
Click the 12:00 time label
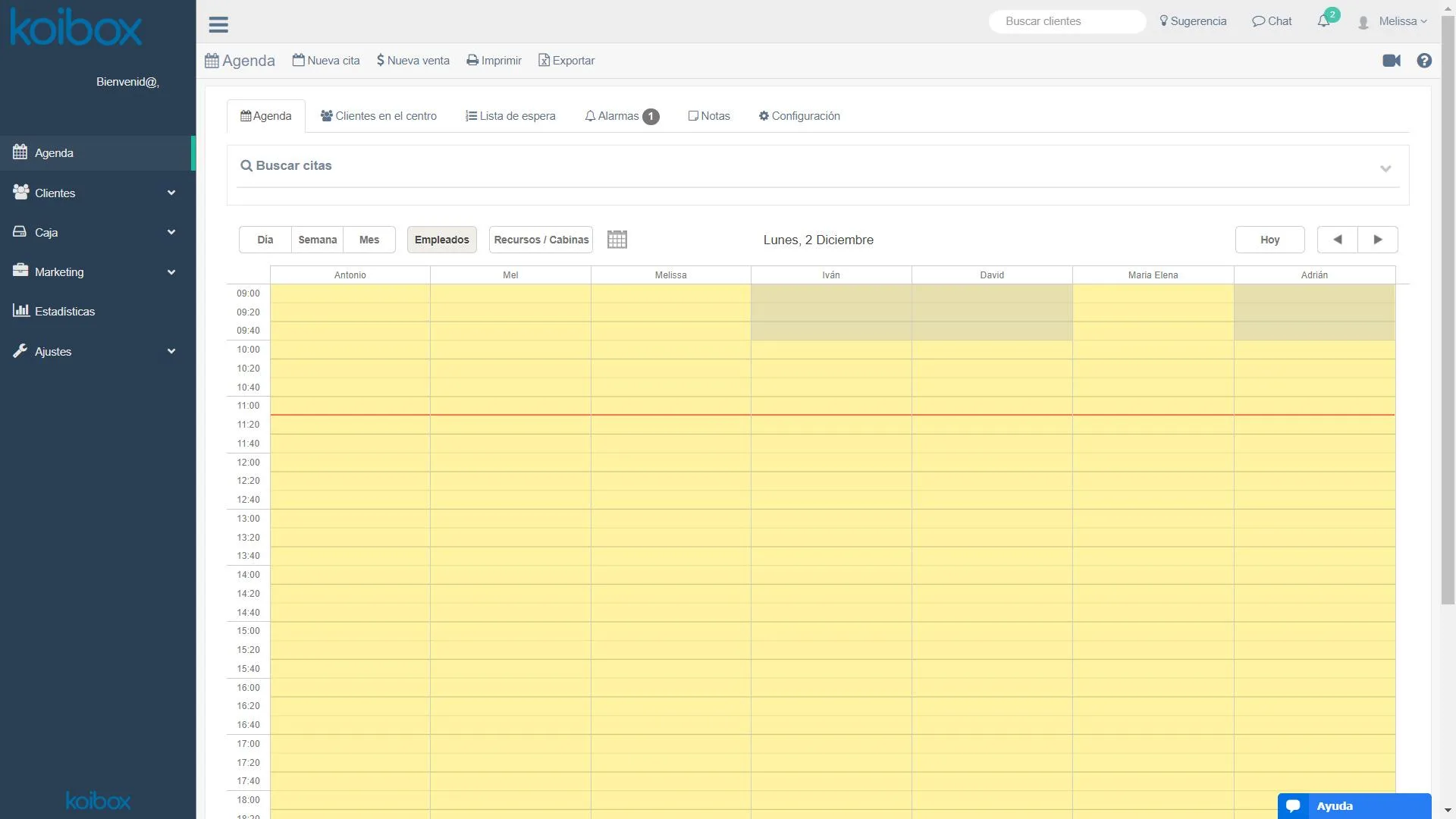click(248, 463)
